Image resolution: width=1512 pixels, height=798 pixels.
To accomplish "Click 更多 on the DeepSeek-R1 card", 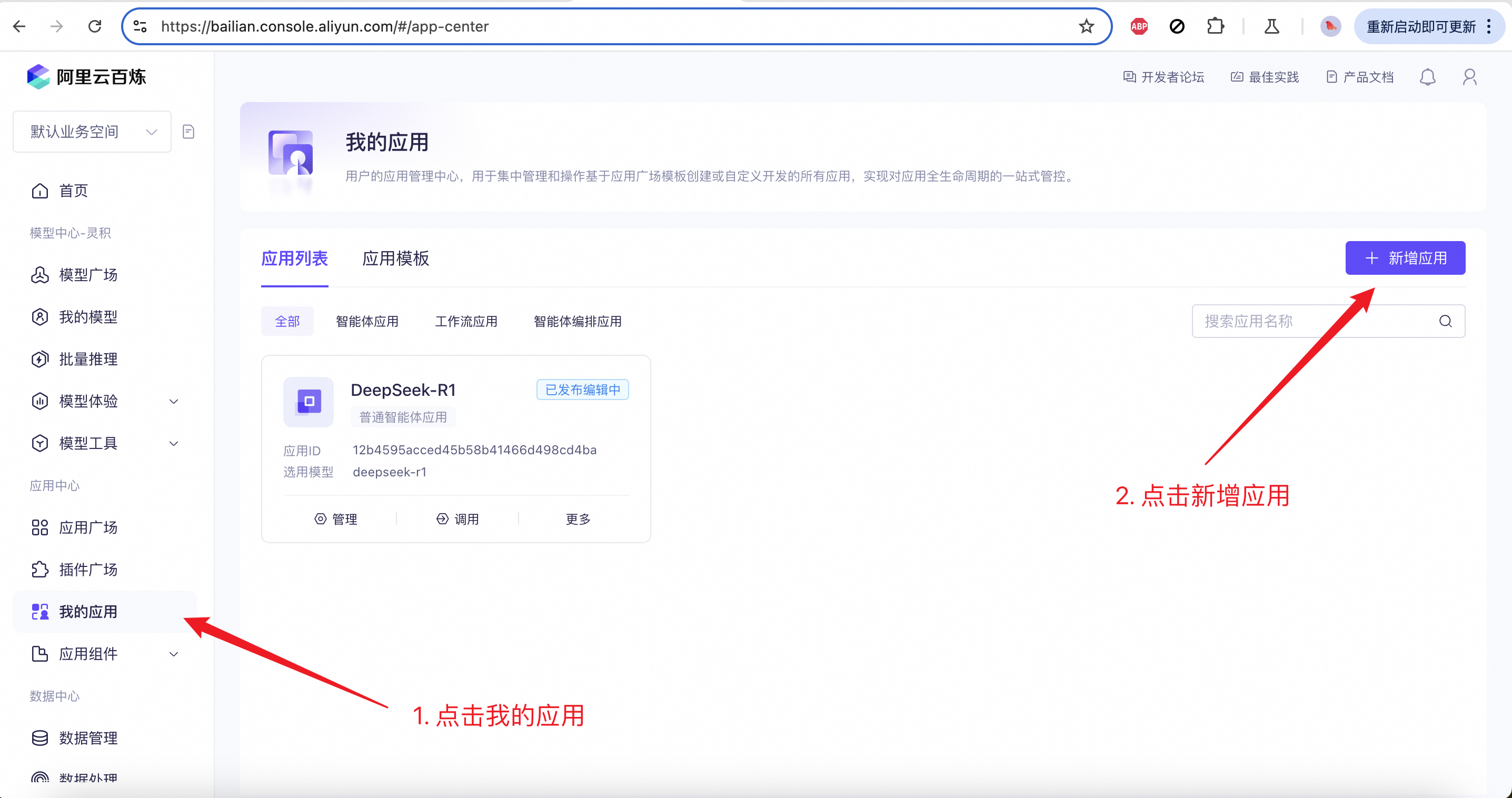I will click(578, 520).
